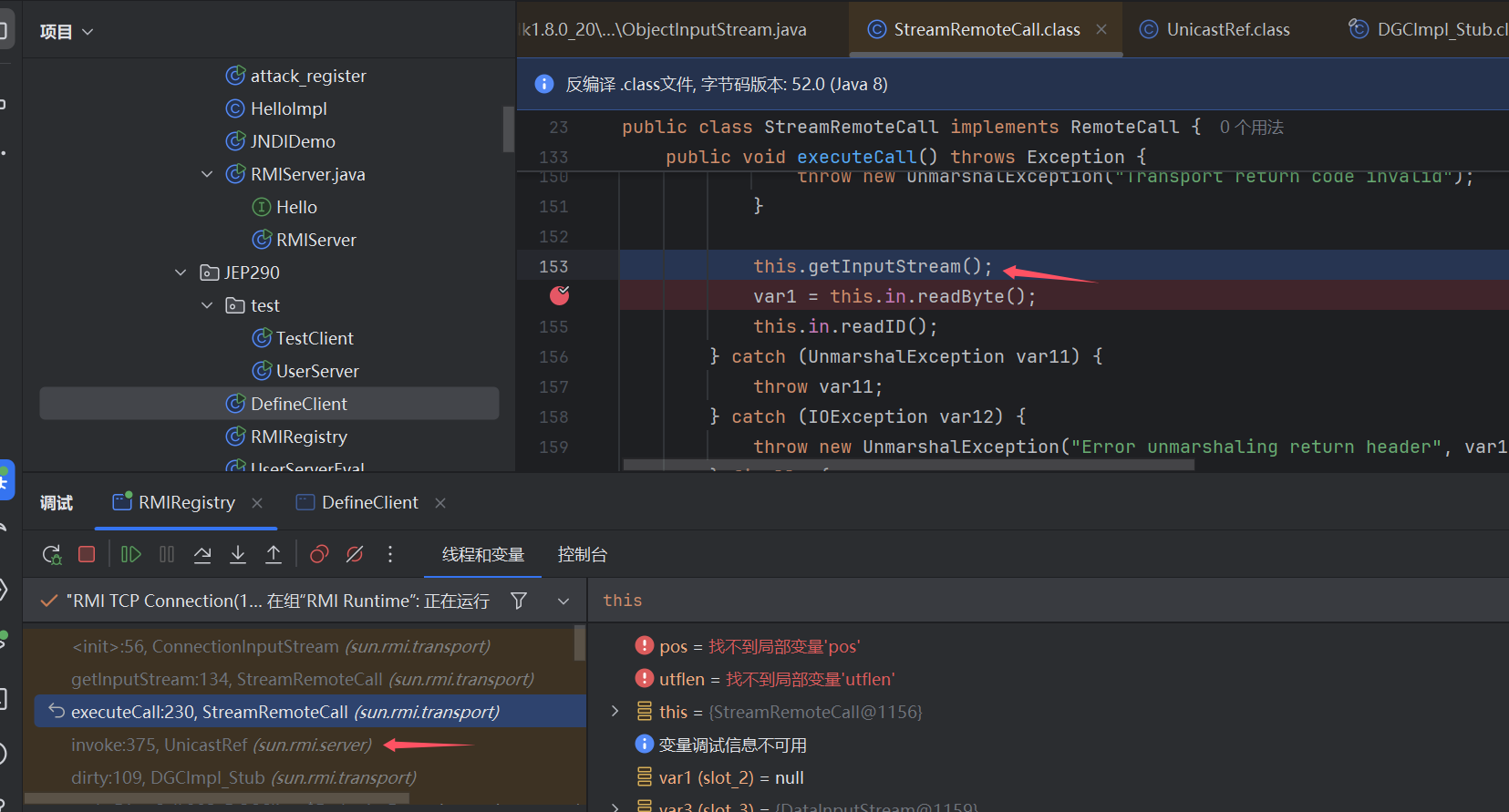Open the thread selector dropdown arrow

(x=563, y=601)
